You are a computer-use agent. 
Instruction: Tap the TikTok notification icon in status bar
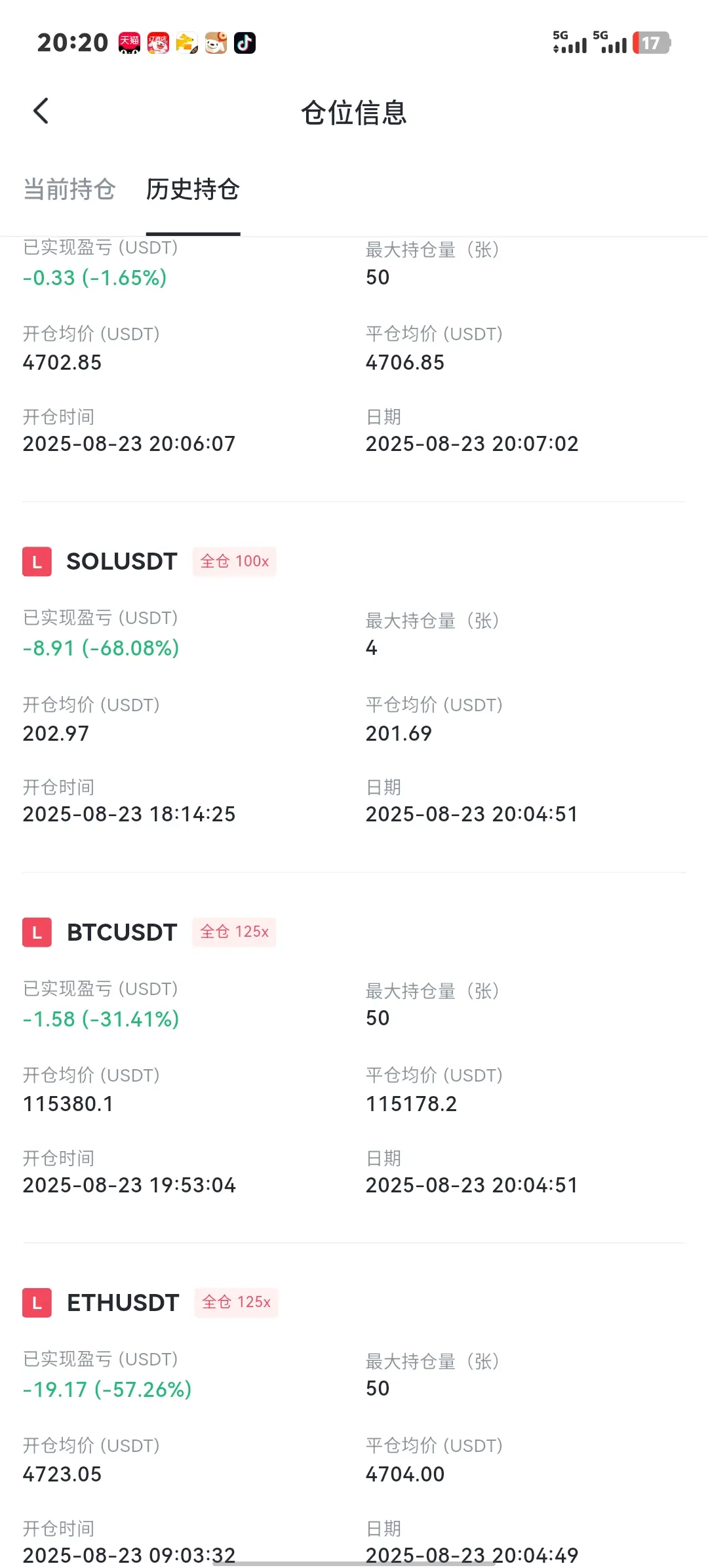pos(245,43)
